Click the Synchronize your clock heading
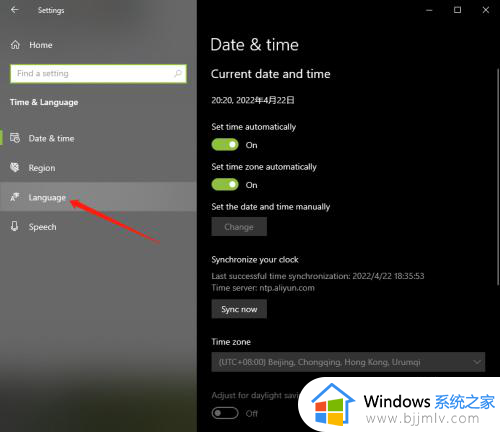The width and height of the screenshot is (500, 432). pos(255,260)
